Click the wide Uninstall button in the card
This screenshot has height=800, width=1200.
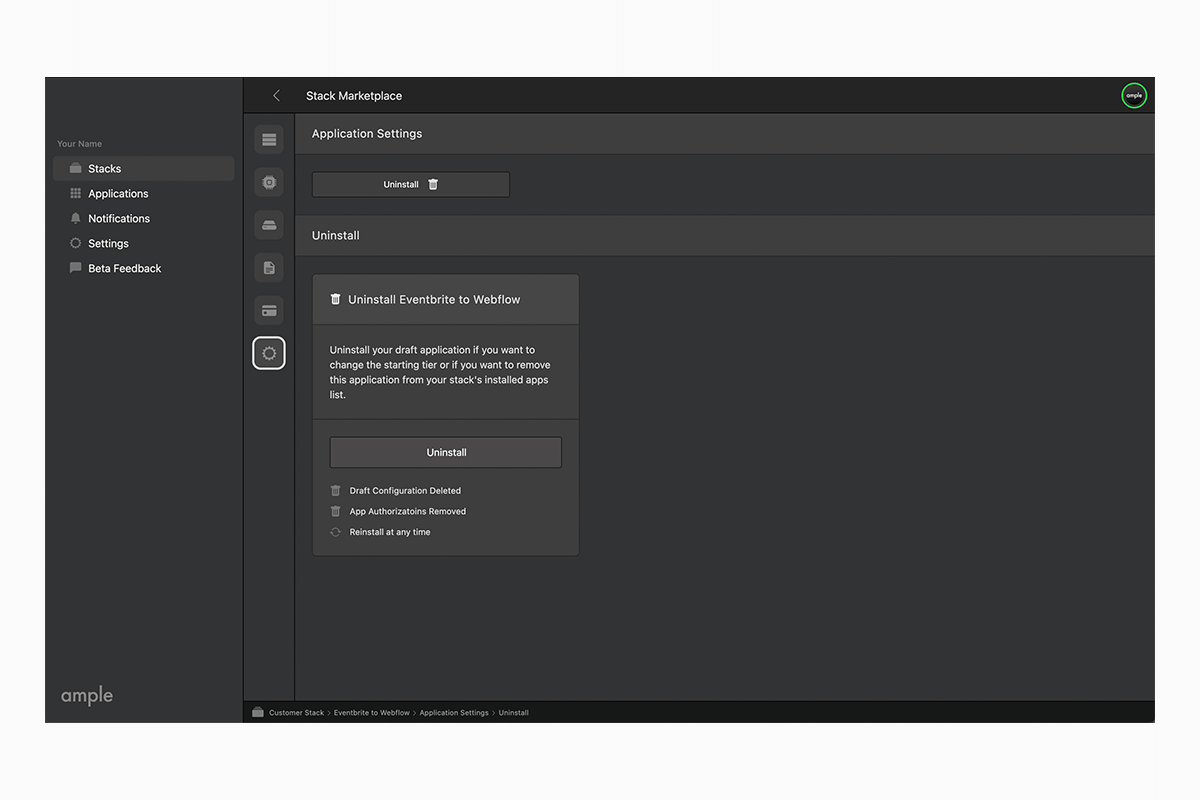pos(446,453)
